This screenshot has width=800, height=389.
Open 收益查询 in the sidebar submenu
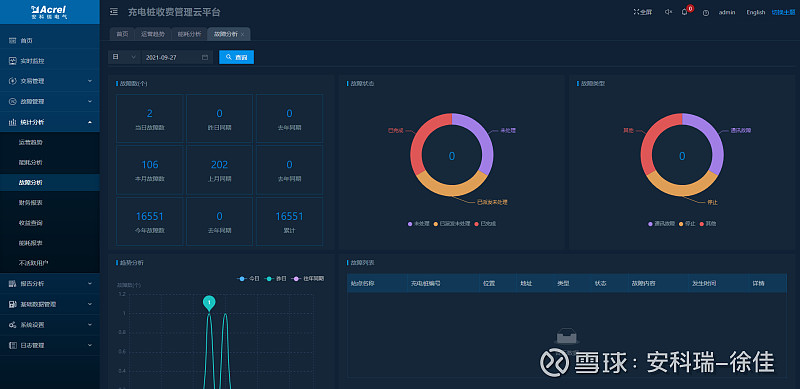click(31, 223)
